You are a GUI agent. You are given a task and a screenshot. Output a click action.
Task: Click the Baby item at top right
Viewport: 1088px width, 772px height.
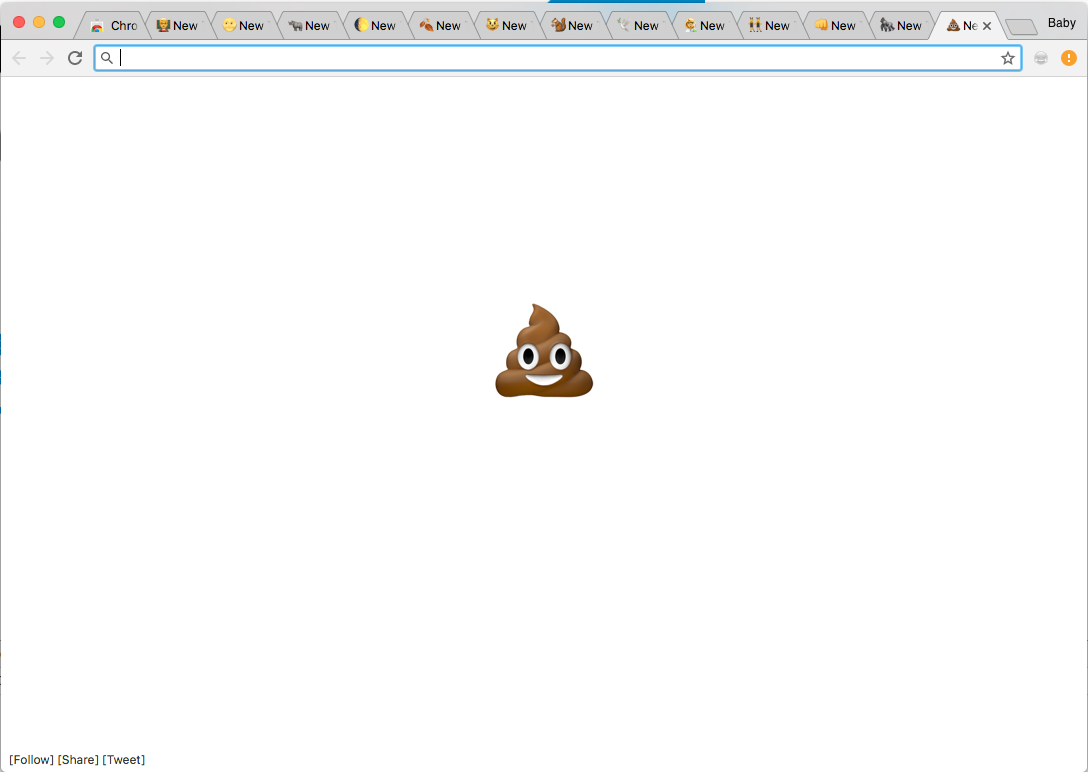(1060, 22)
